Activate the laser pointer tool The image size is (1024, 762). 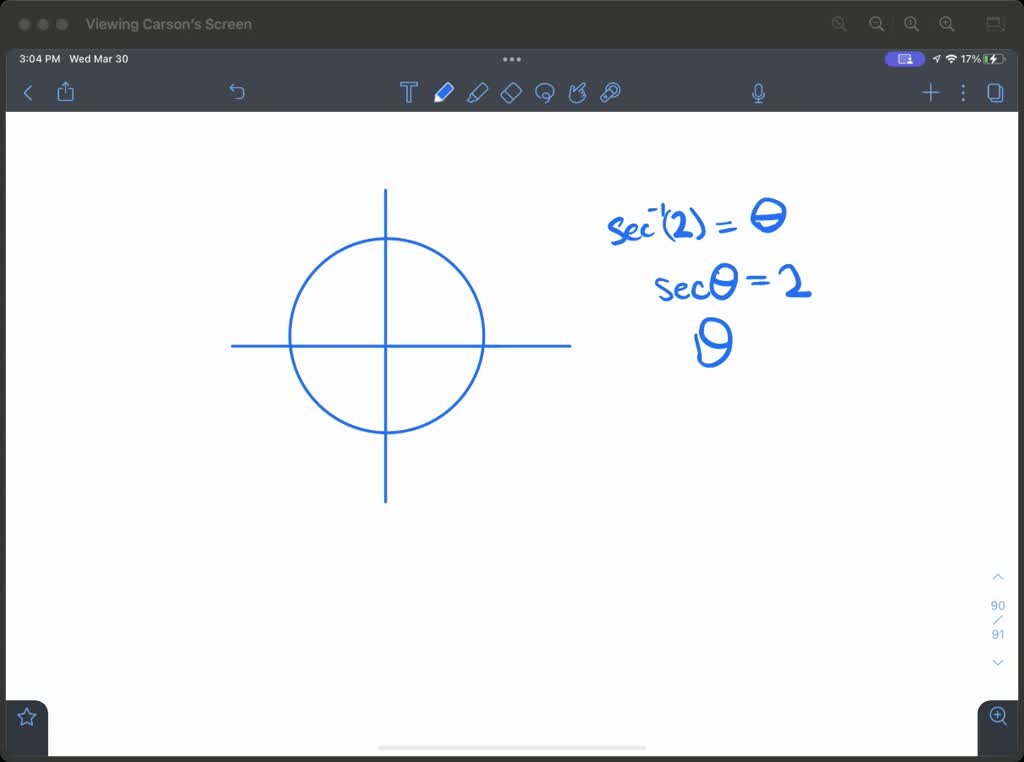pyautogui.click(x=610, y=92)
